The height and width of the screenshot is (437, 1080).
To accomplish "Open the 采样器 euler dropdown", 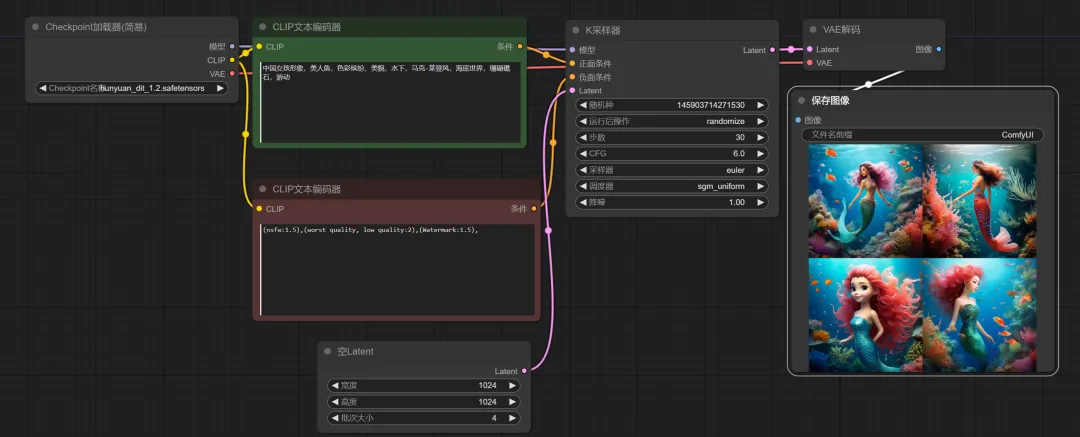I will (x=672, y=170).
